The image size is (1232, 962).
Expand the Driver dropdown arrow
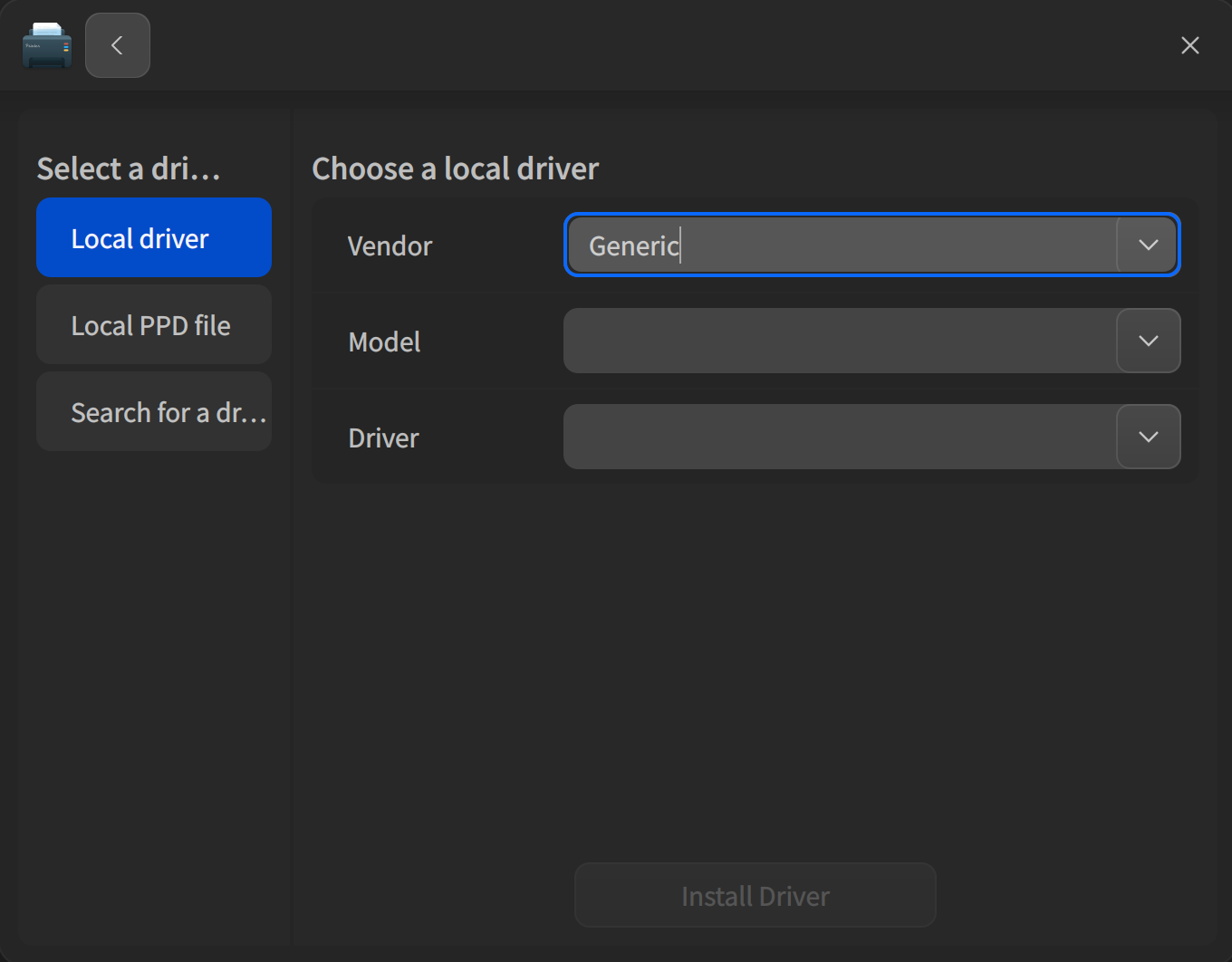pos(1149,437)
